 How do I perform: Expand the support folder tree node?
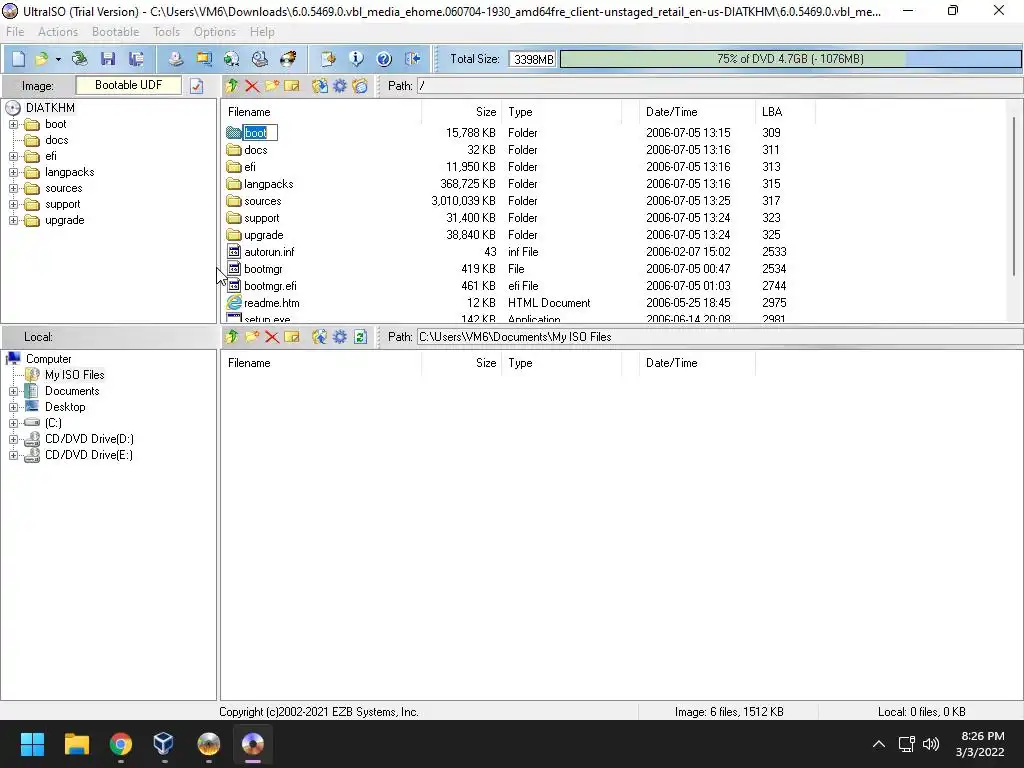pos(13,204)
